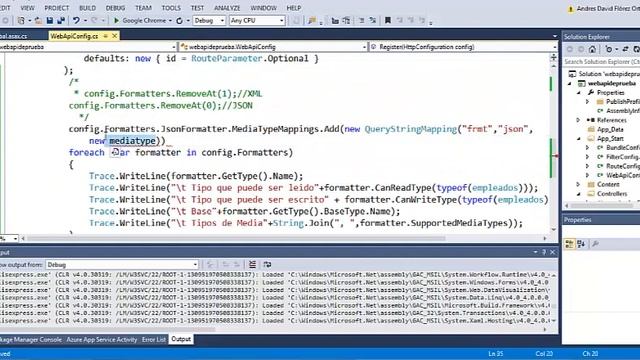Screen dimensions: 640x360
Task: Click the New Project icon
Action: click(21, 20)
